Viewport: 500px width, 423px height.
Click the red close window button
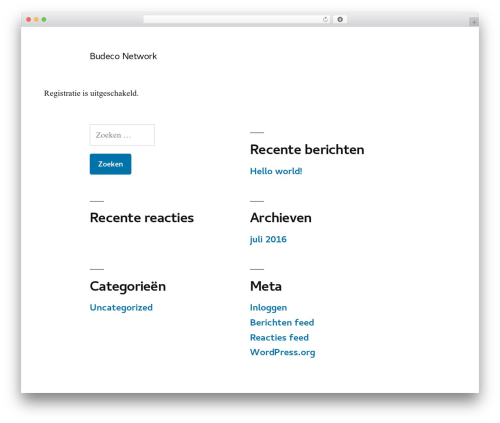(x=29, y=20)
